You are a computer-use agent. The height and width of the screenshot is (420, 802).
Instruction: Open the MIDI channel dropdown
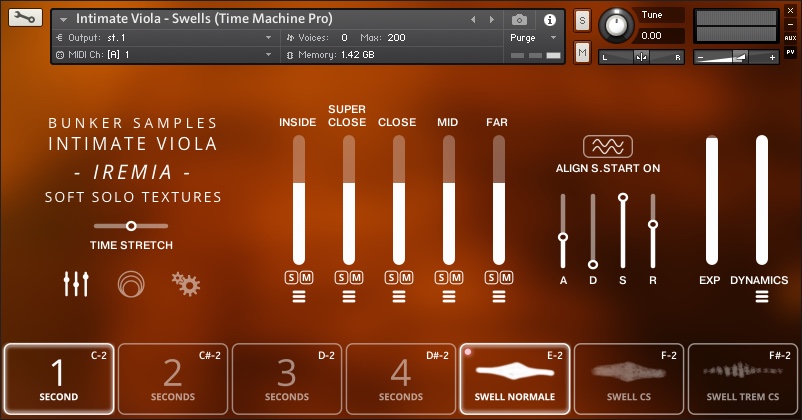268,54
